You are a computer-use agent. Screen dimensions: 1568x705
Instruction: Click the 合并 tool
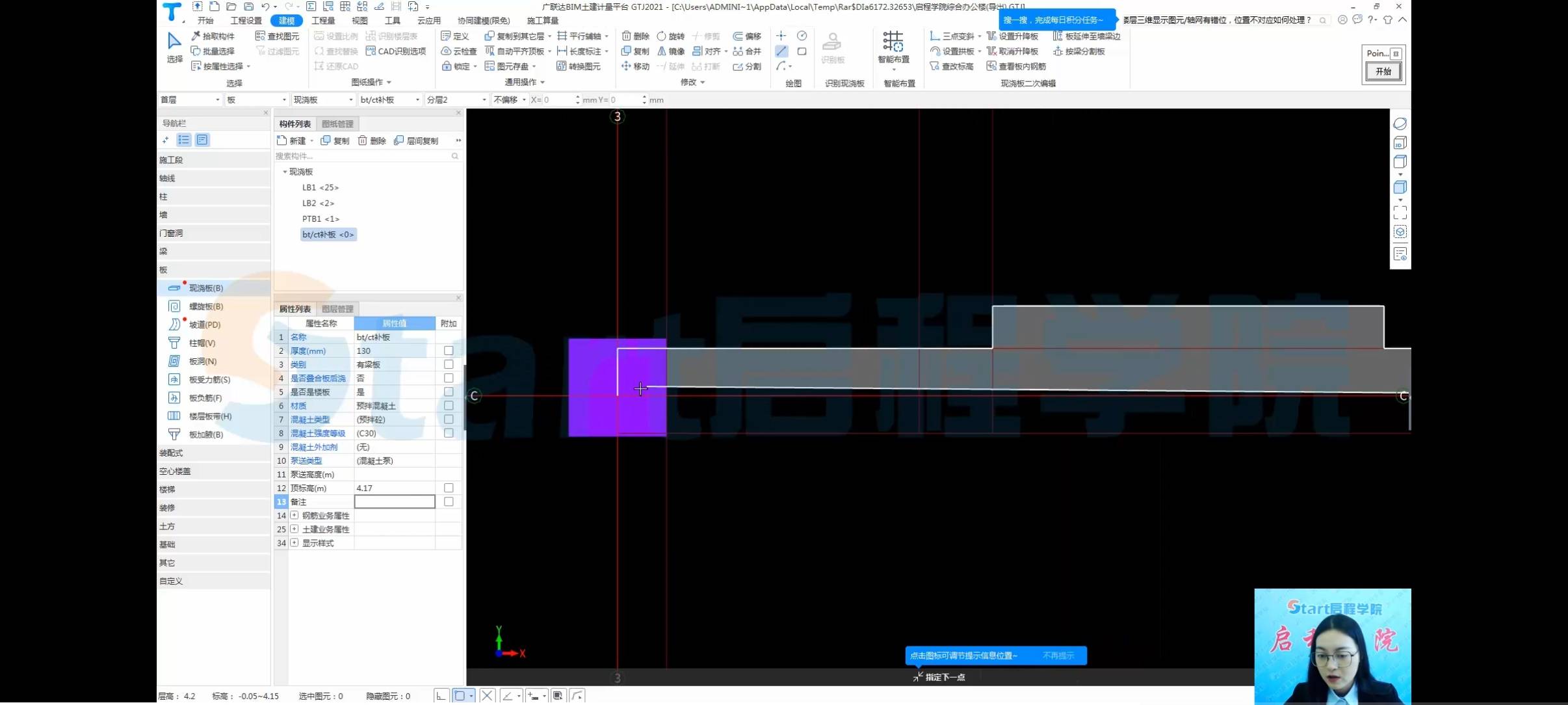point(747,51)
